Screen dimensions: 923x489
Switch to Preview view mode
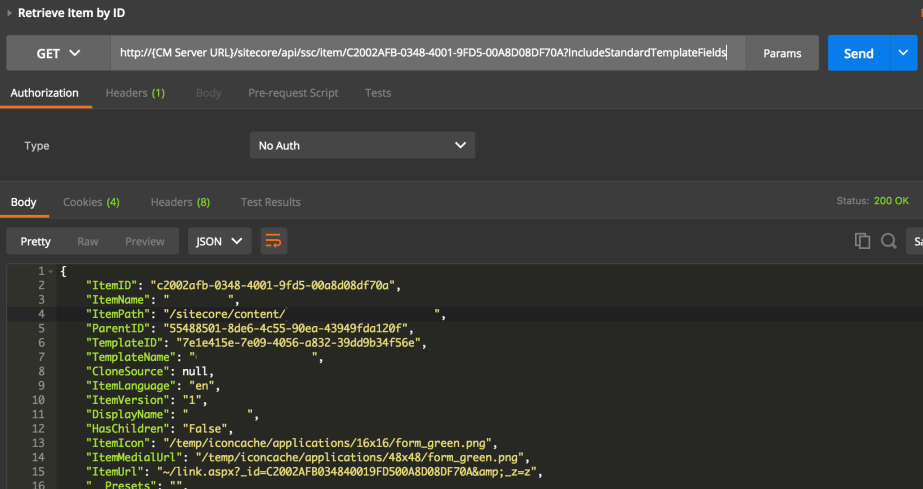(145, 241)
